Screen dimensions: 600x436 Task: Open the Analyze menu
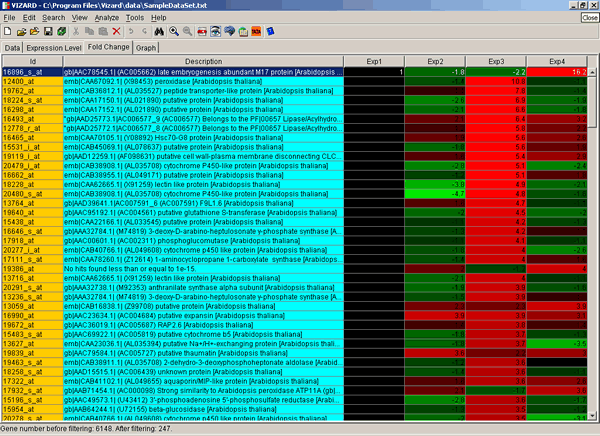tap(107, 18)
